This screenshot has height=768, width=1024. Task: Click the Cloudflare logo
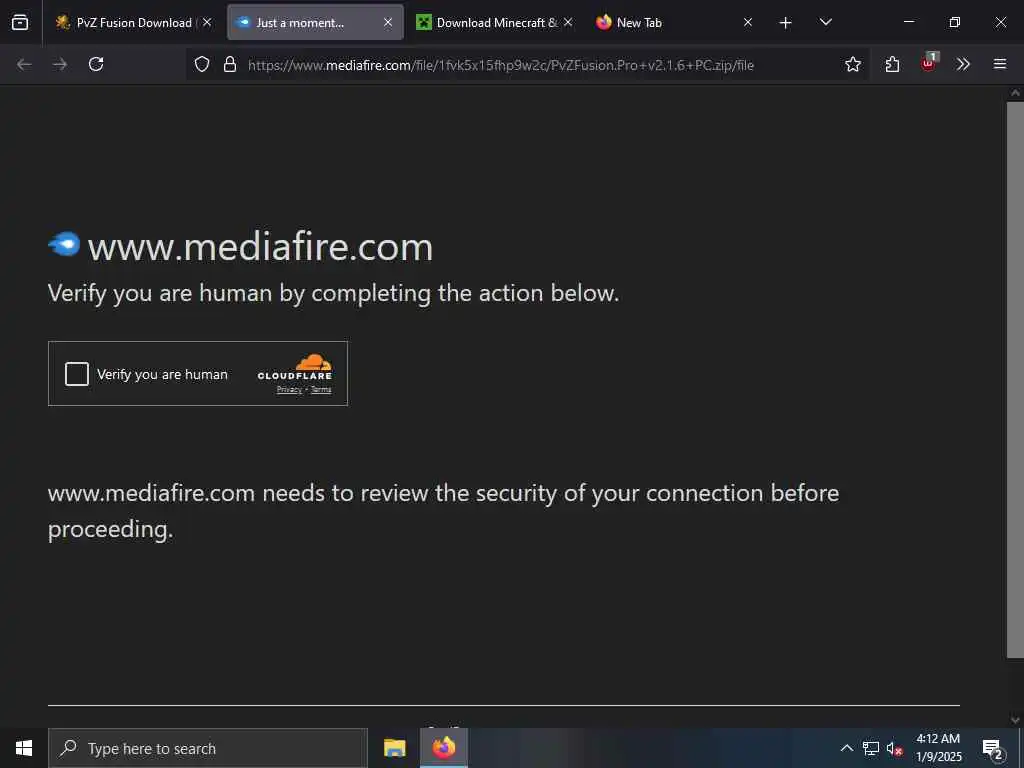295,367
